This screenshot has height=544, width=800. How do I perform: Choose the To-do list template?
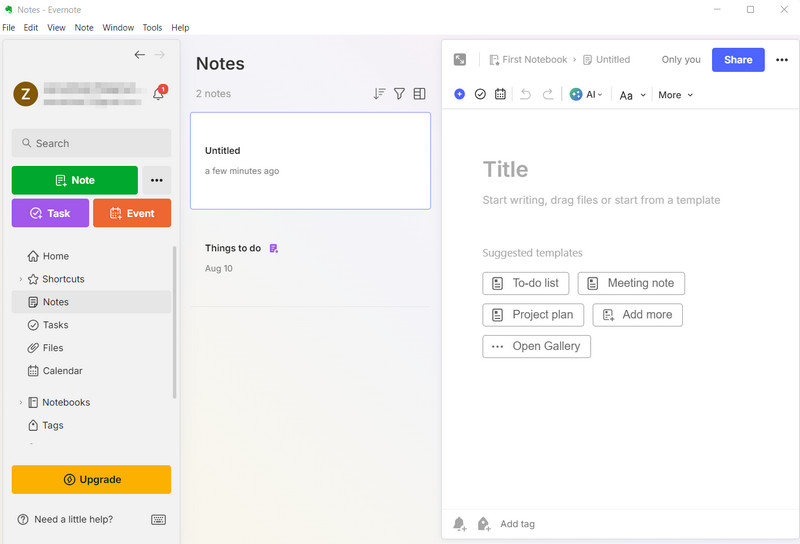tap(526, 283)
